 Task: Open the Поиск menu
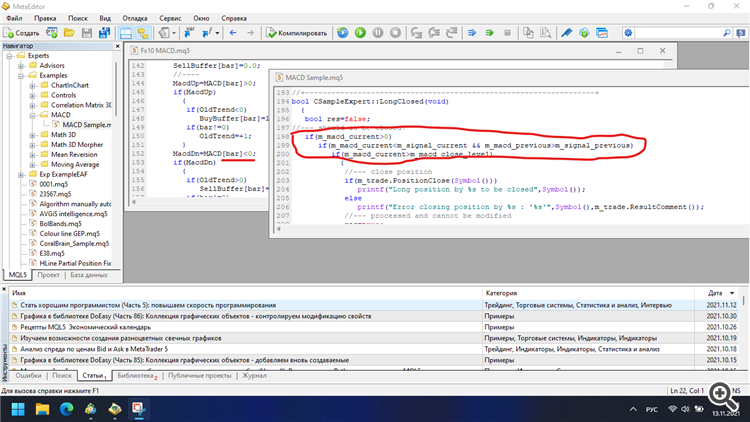click(77, 18)
